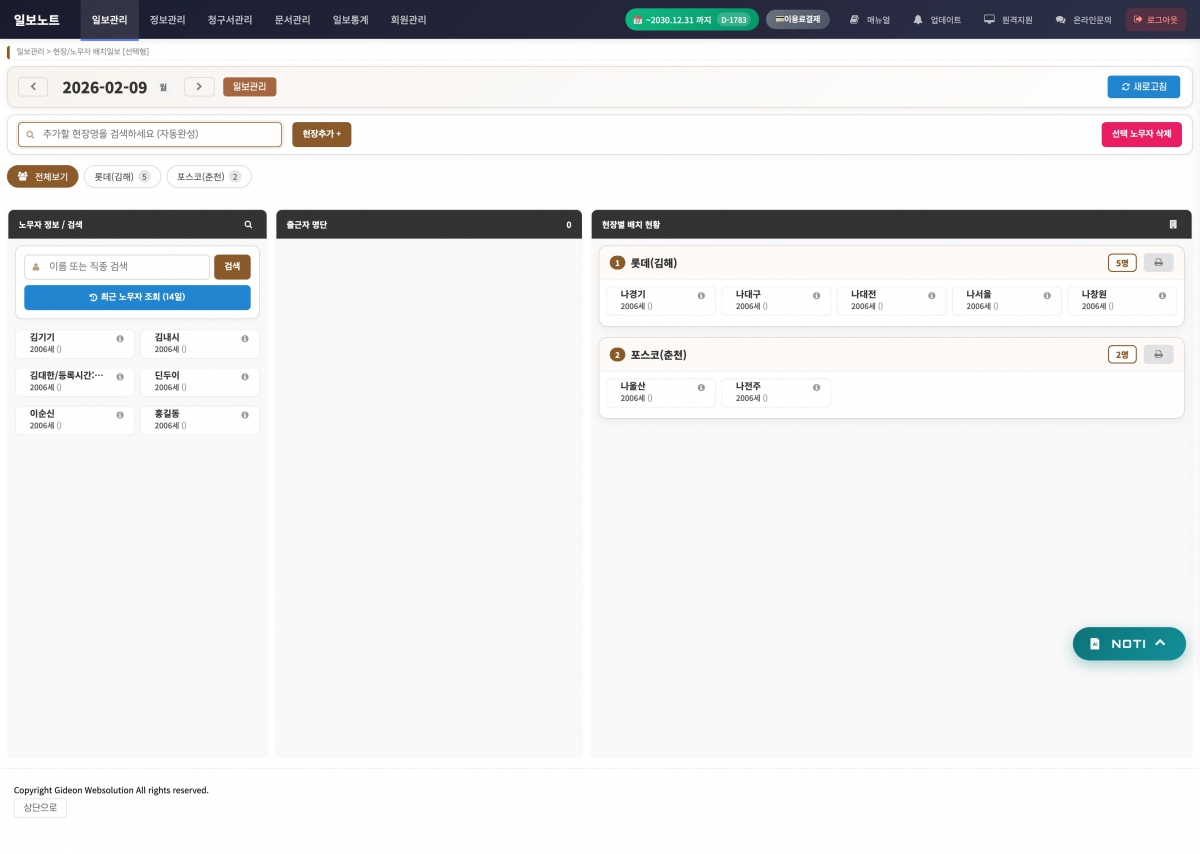This screenshot has height=854, width=1200.
Task: Click info icon on 홍길동 worker card
Action: 245,415
